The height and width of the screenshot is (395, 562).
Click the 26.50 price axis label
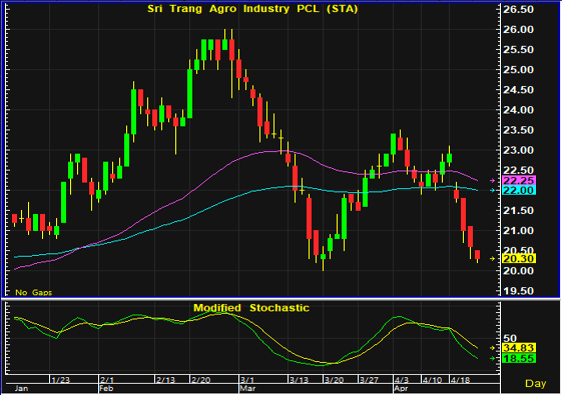coord(518,9)
